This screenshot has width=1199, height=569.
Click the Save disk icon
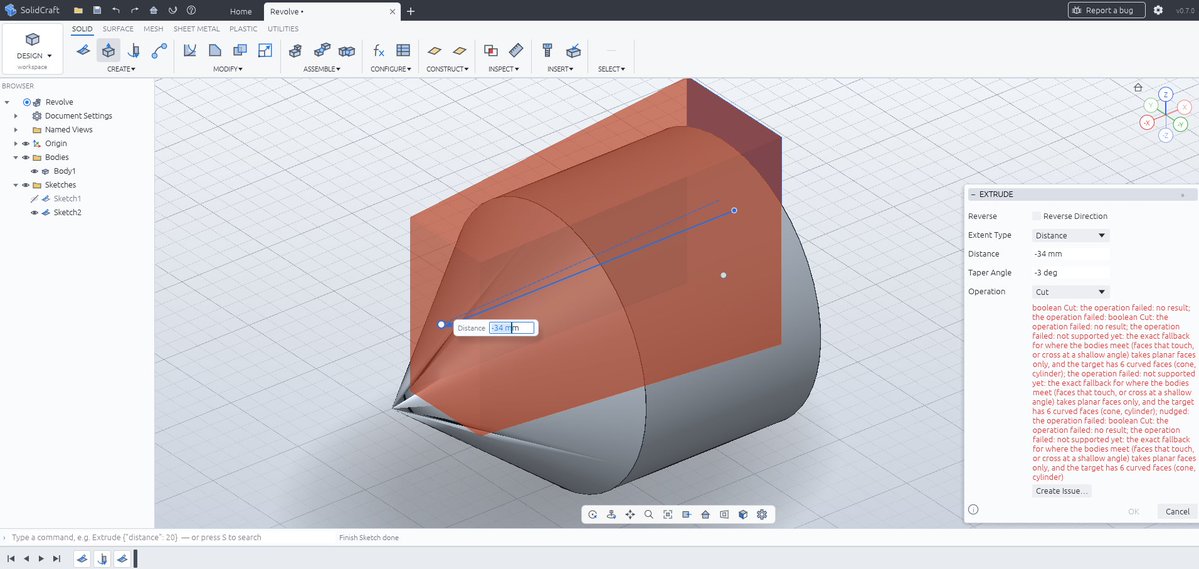(x=97, y=11)
